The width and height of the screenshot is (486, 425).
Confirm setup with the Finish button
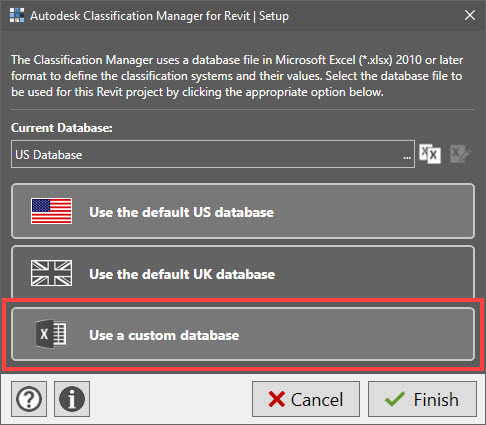pos(422,399)
